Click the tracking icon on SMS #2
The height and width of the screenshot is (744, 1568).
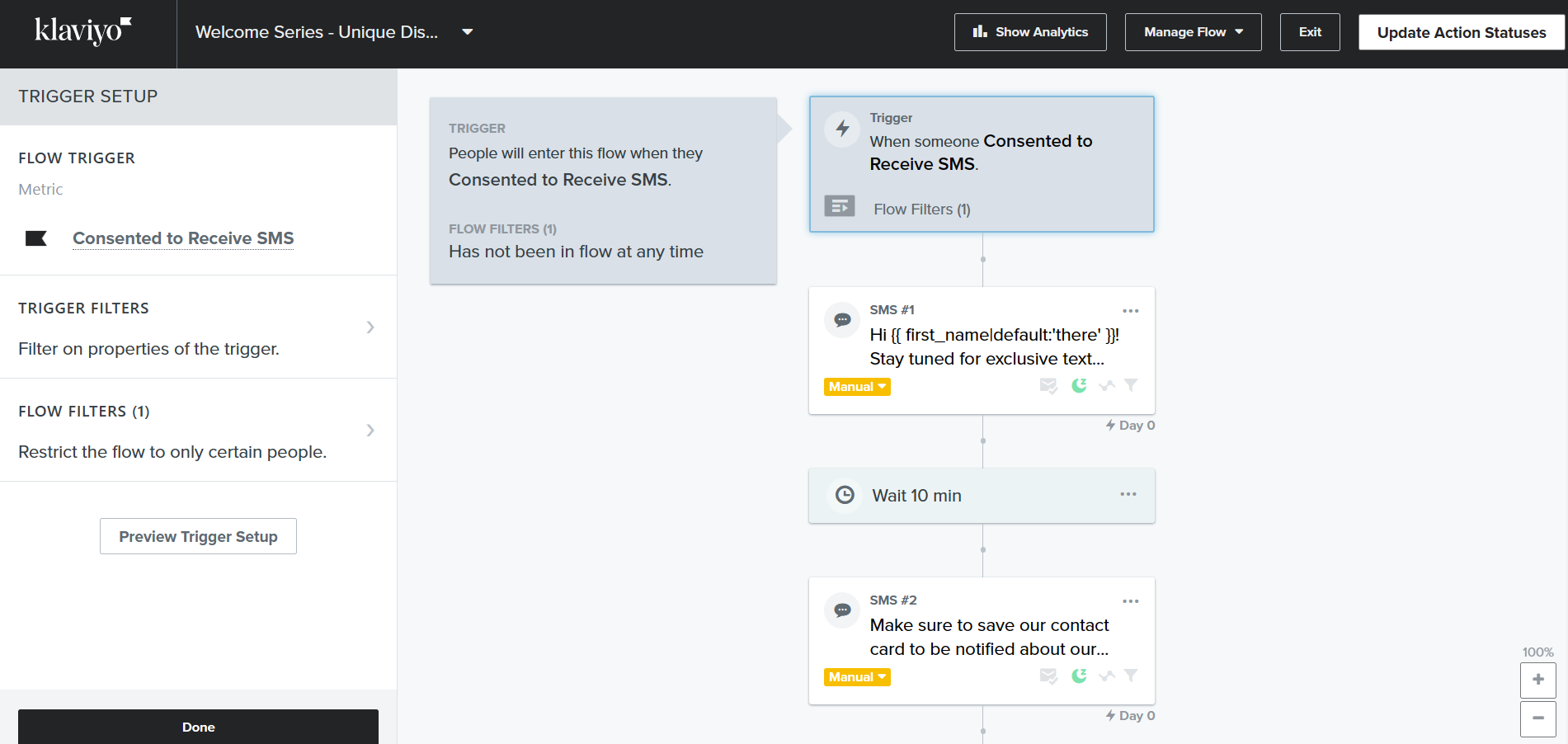(1107, 676)
